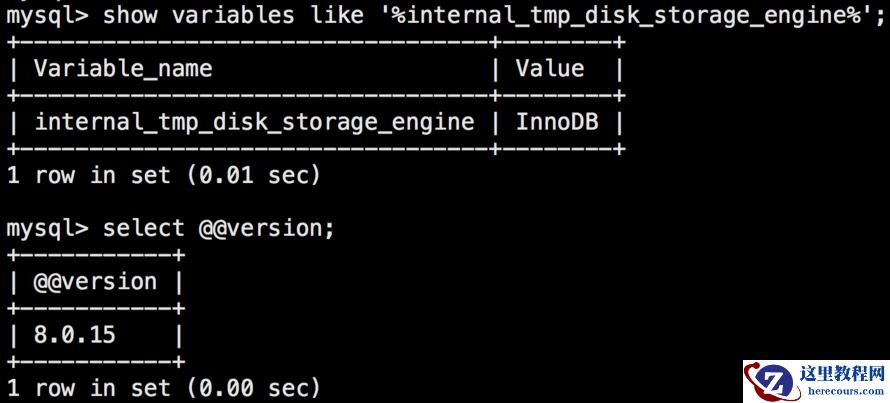Click the first mysql> prompt
This screenshot has height=403, width=890.
[47, 14]
